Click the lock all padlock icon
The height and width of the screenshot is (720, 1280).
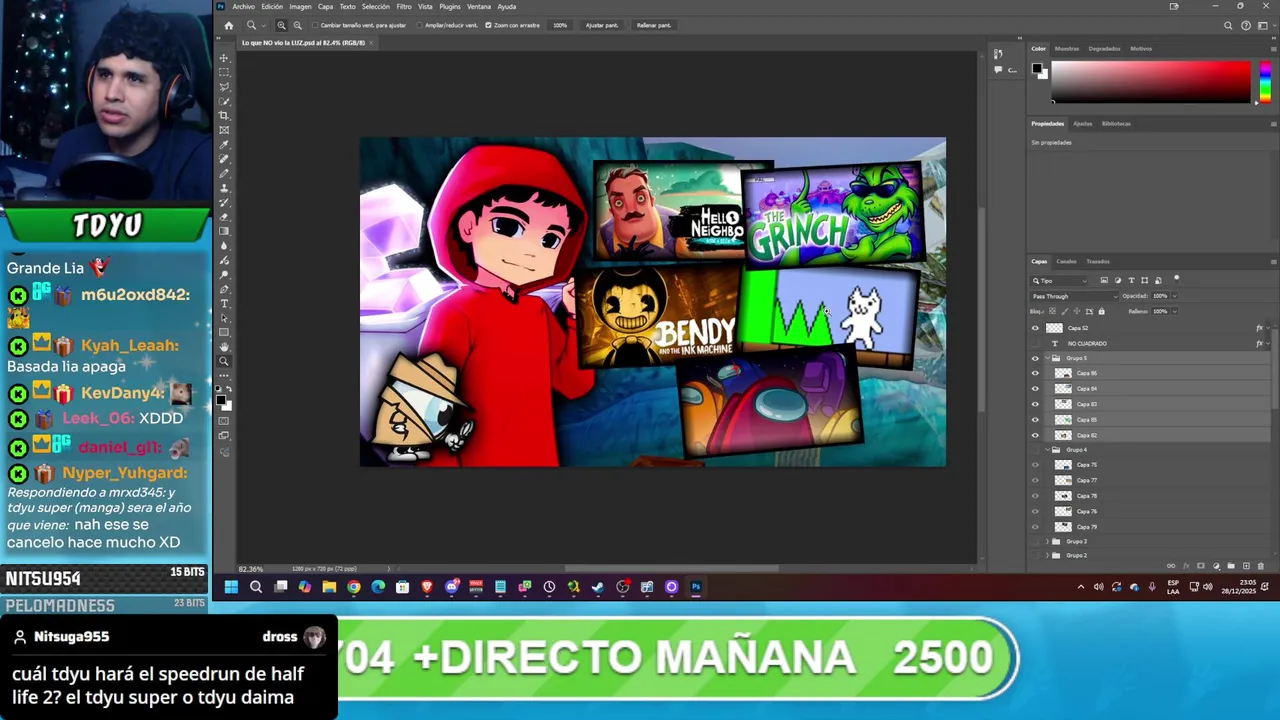[x=1102, y=311]
